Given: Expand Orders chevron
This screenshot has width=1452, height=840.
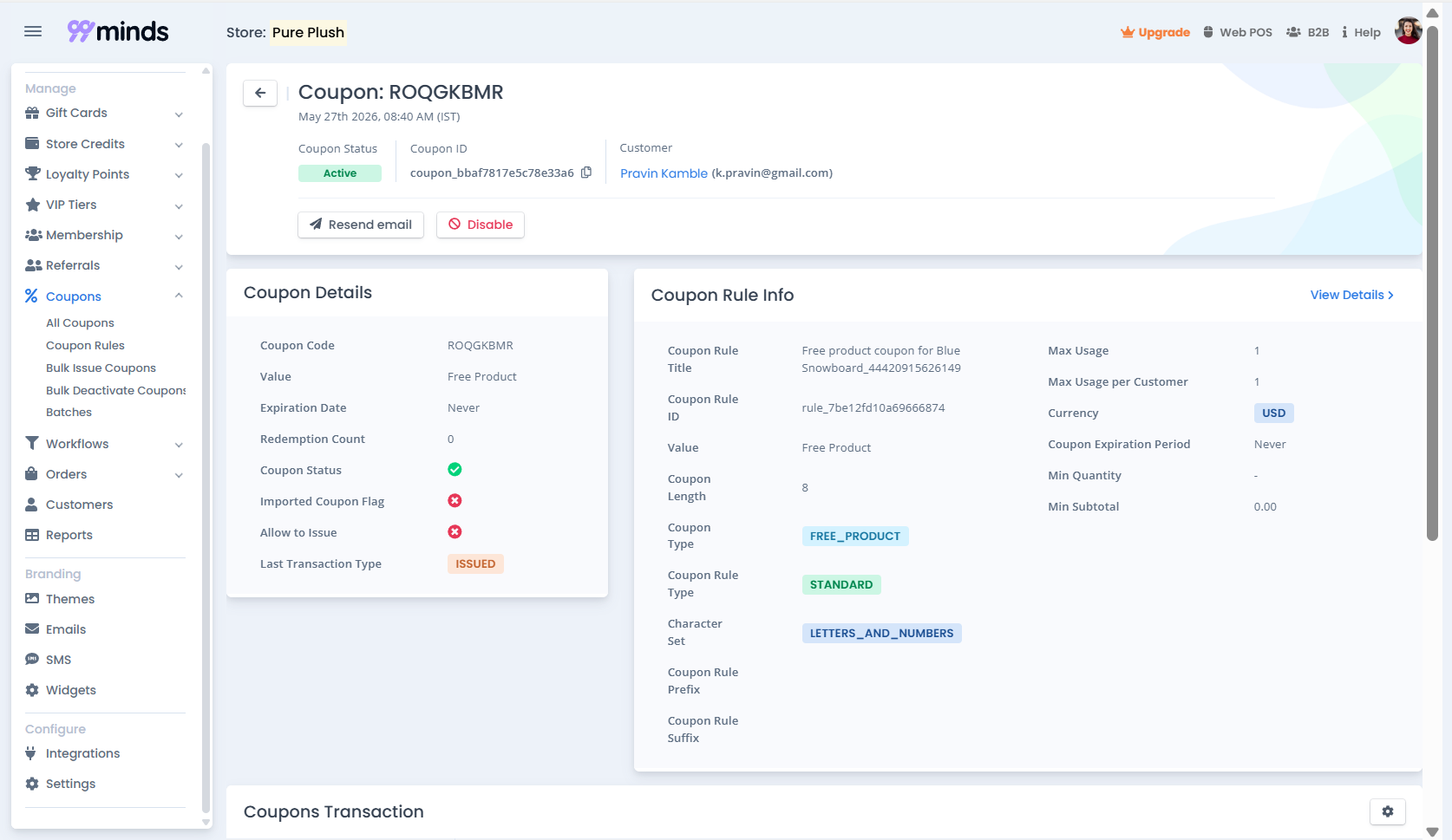Looking at the screenshot, I should tap(179, 475).
